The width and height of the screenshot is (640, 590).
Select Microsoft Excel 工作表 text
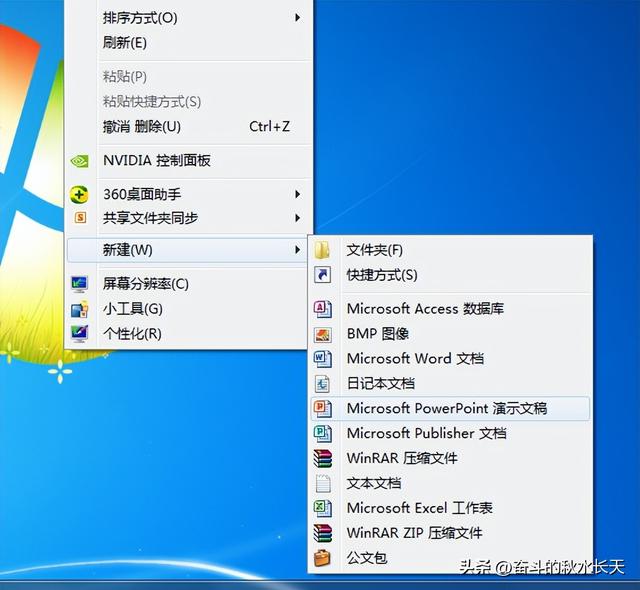click(x=420, y=508)
